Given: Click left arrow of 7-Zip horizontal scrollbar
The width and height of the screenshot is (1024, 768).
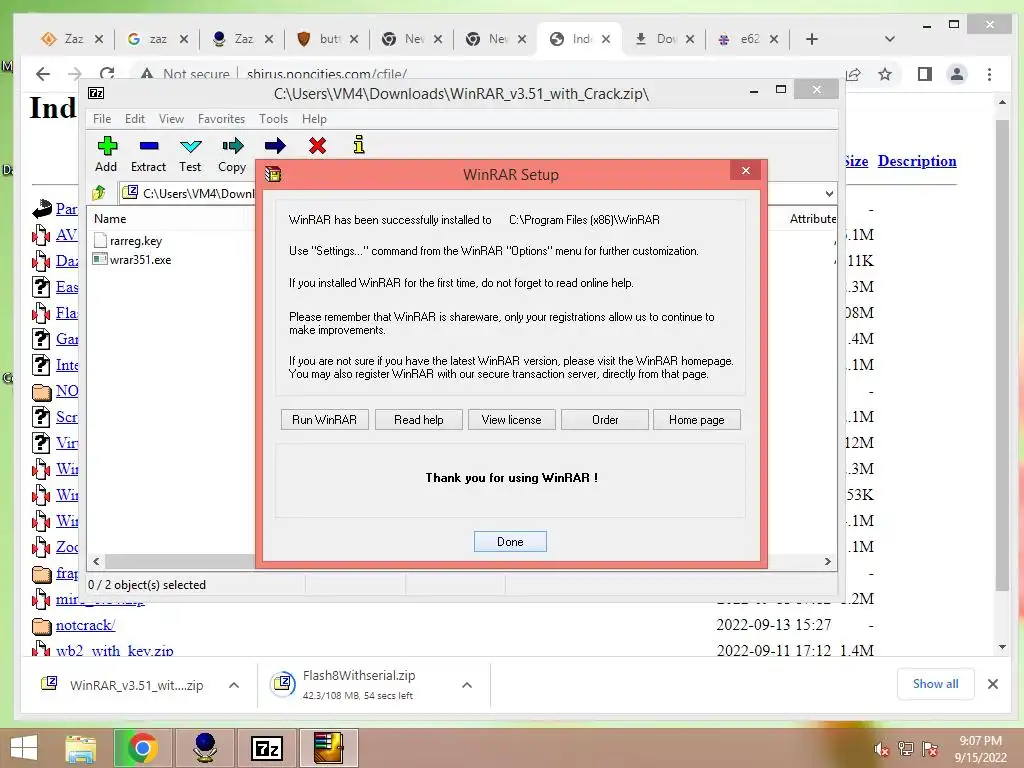Looking at the screenshot, I should tap(97, 561).
